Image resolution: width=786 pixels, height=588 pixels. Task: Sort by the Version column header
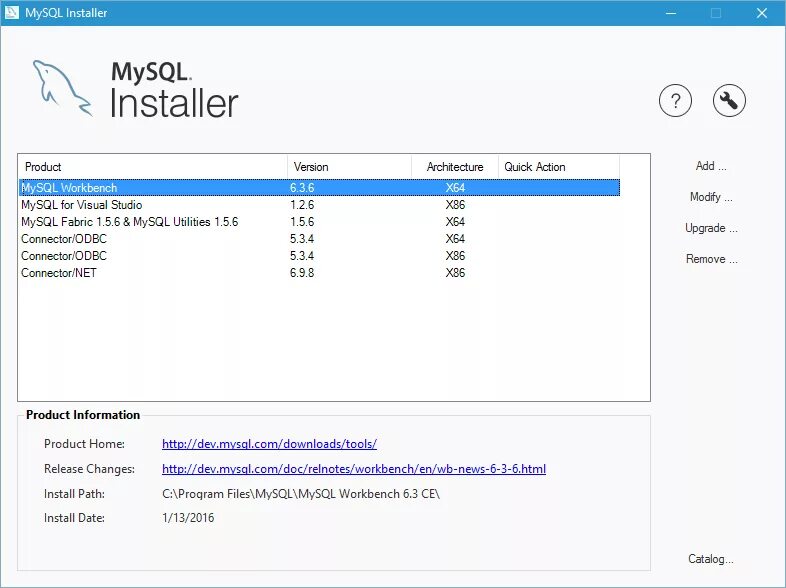349,167
